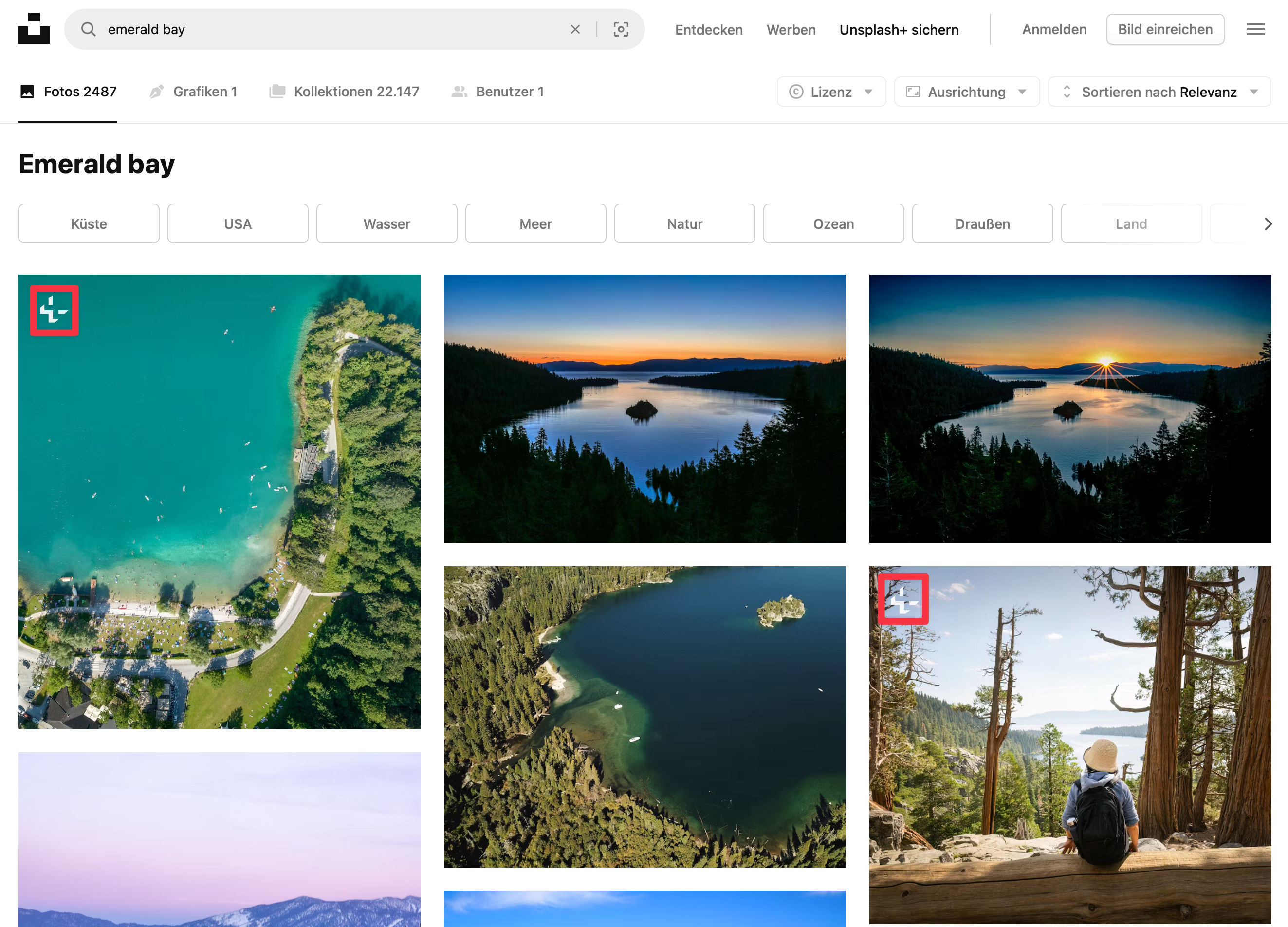Viewport: 1288px width, 927px height.
Task: Switch to the Fotos 2487 tab
Action: pos(68,92)
